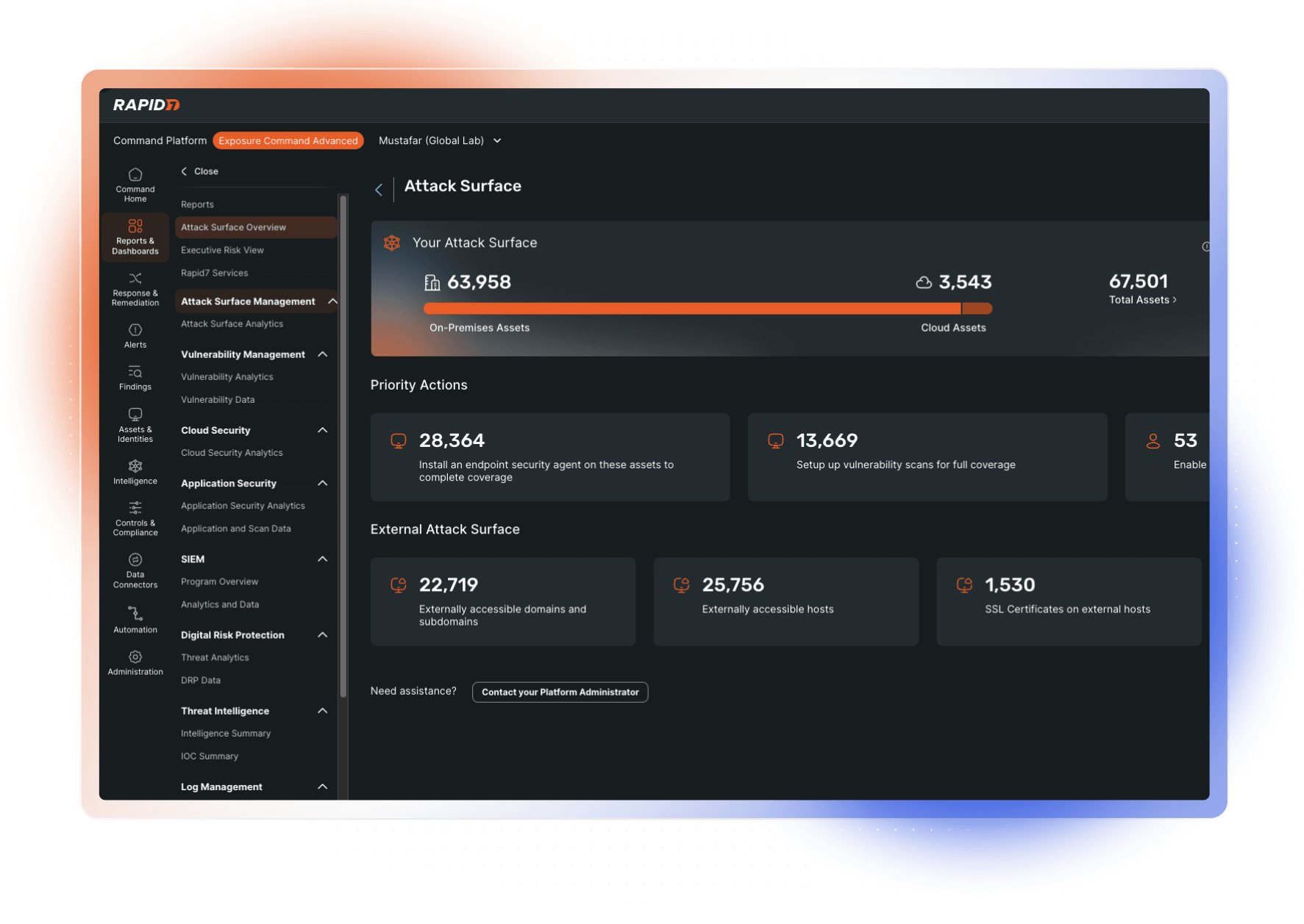Open Attack Surface Analytics menu item
The height and width of the screenshot is (924, 1304).
point(232,323)
